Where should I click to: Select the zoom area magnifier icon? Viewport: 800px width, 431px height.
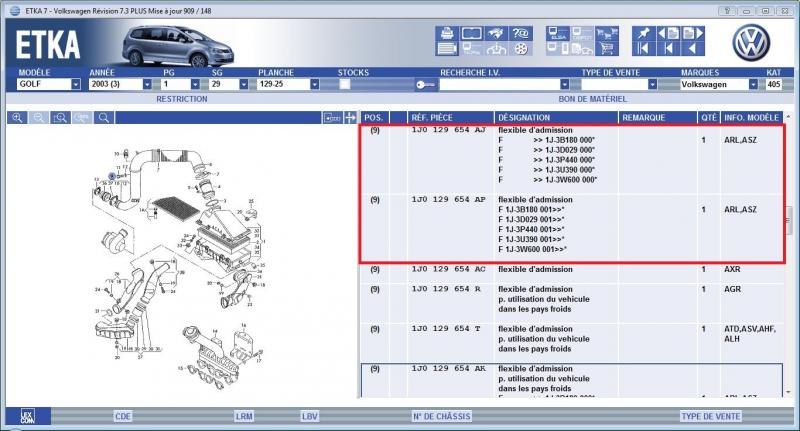(x=60, y=118)
